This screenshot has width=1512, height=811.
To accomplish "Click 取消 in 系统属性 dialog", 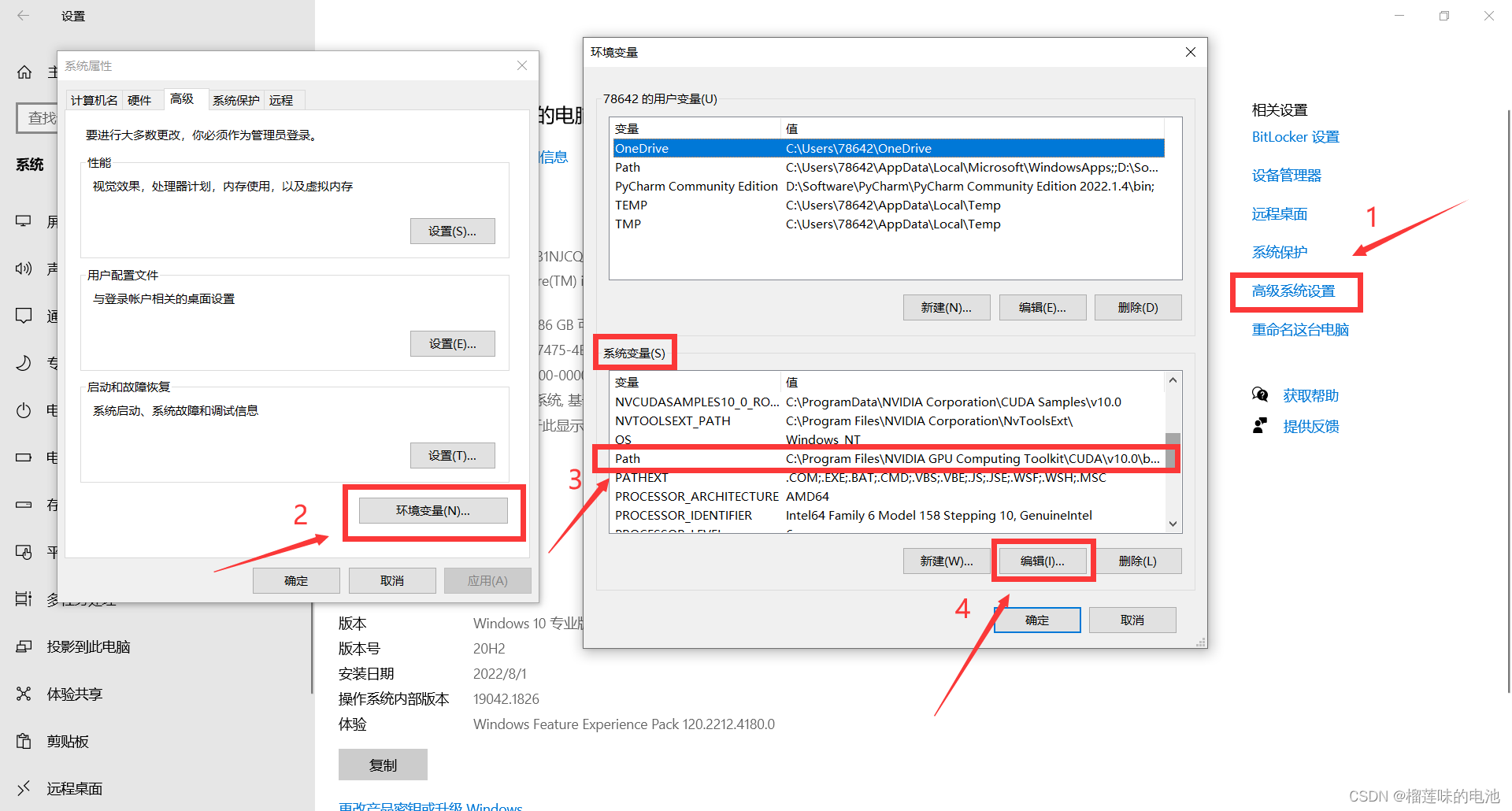I will pos(392,580).
